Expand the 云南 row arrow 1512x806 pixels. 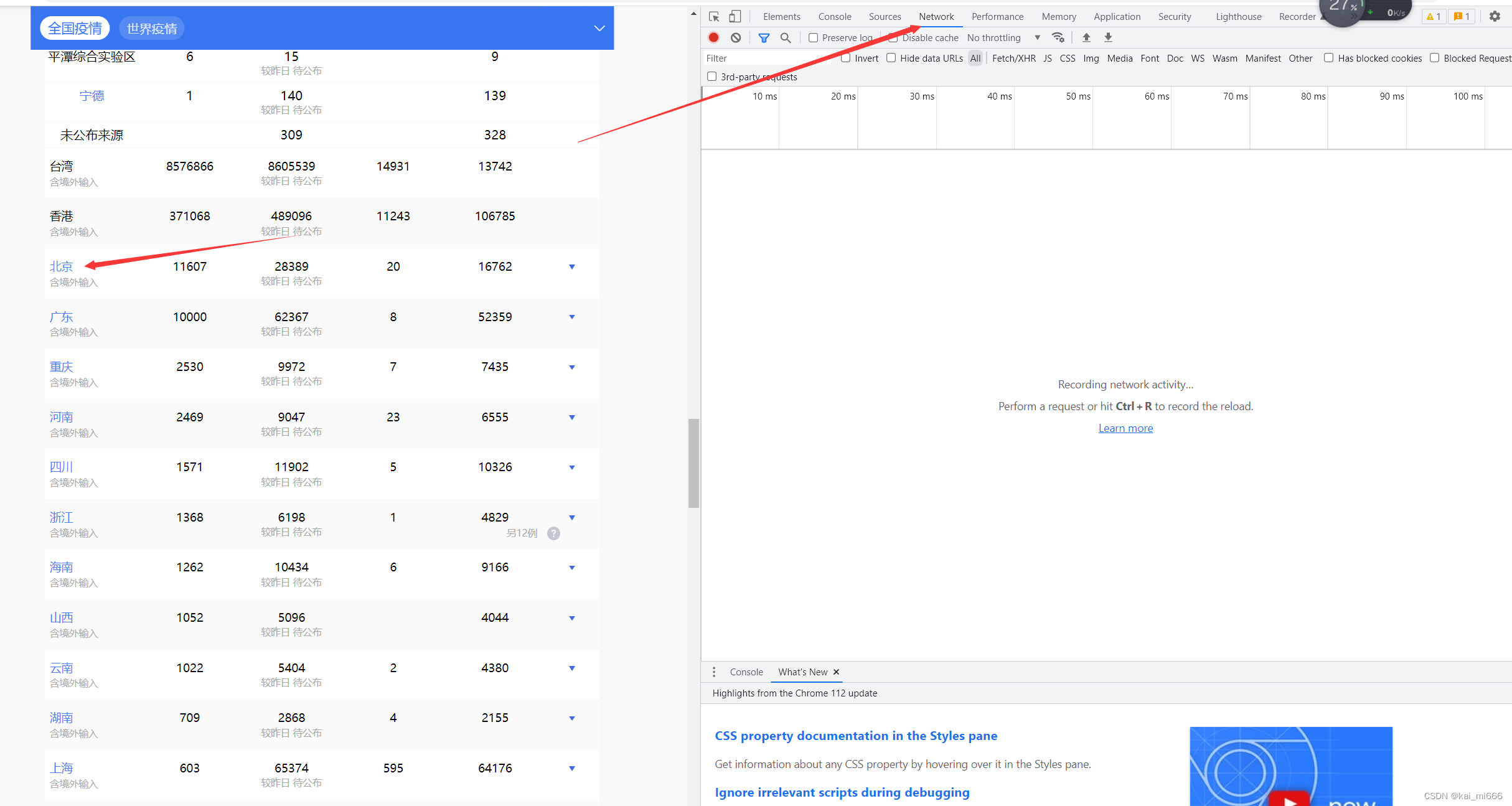pyautogui.click(x=572, y=668)
